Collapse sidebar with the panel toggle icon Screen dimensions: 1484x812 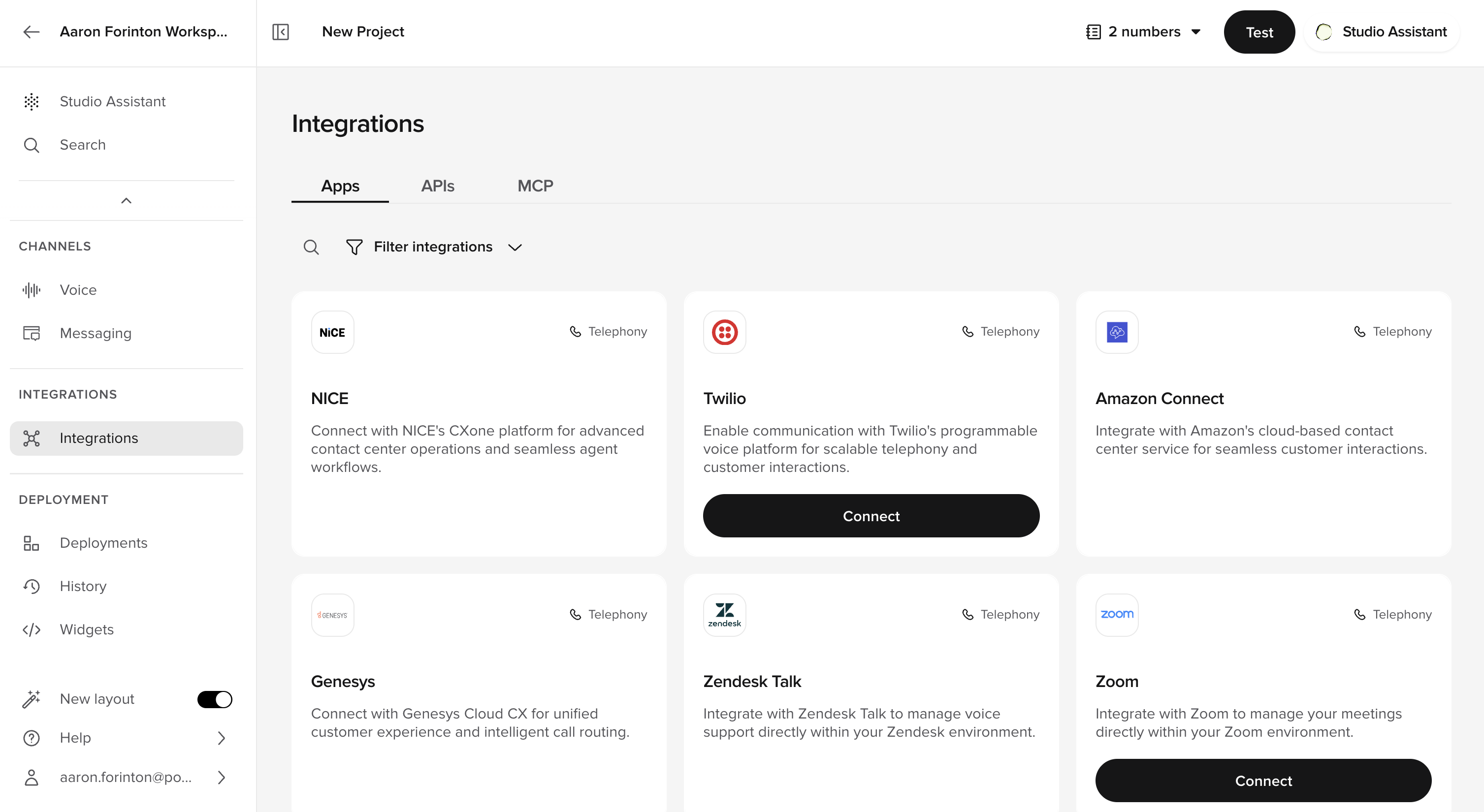point(281,31)
